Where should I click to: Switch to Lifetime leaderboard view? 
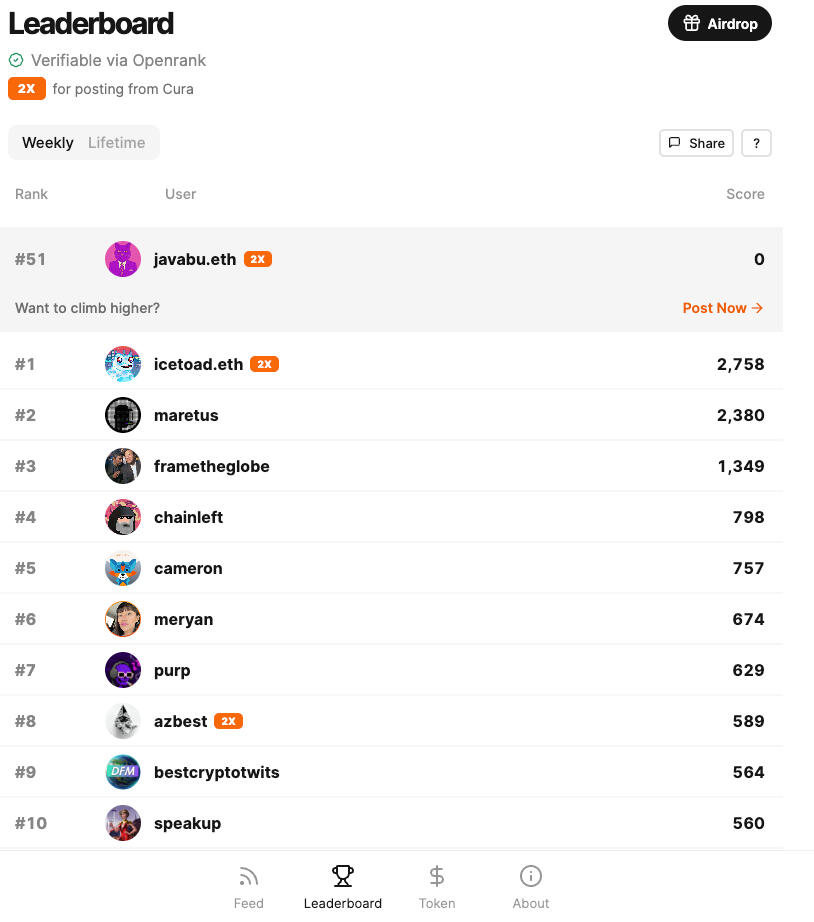pos(116,143)
